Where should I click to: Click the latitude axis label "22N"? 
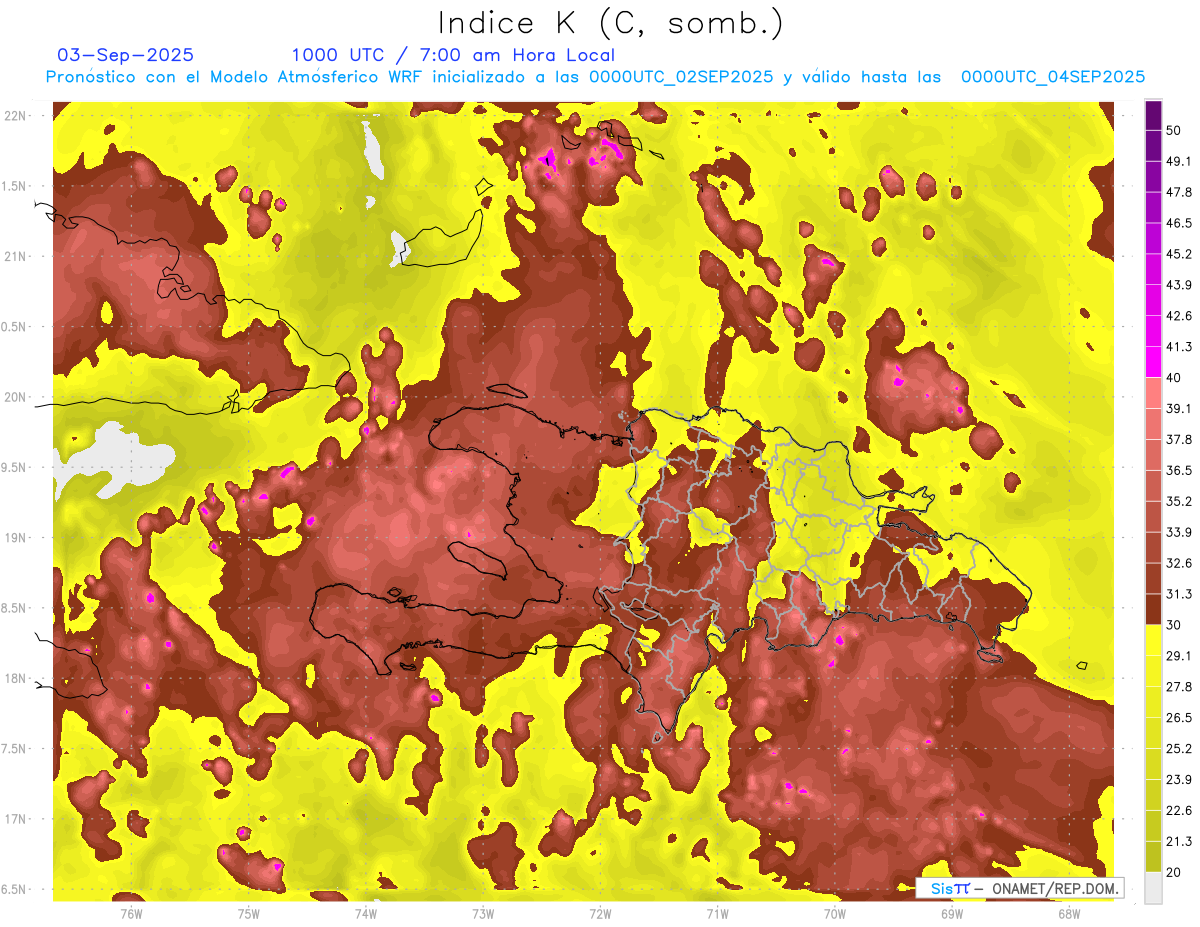[x=15, y=116]
